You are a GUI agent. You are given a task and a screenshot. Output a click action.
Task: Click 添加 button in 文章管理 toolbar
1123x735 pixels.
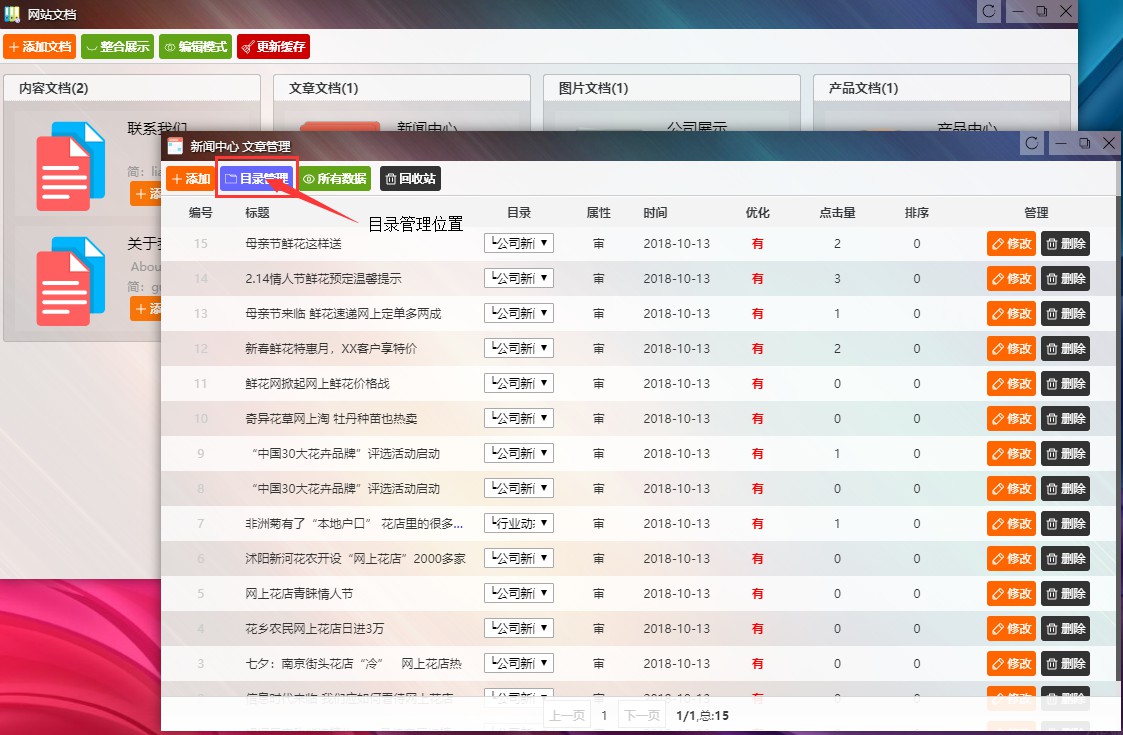191,178
